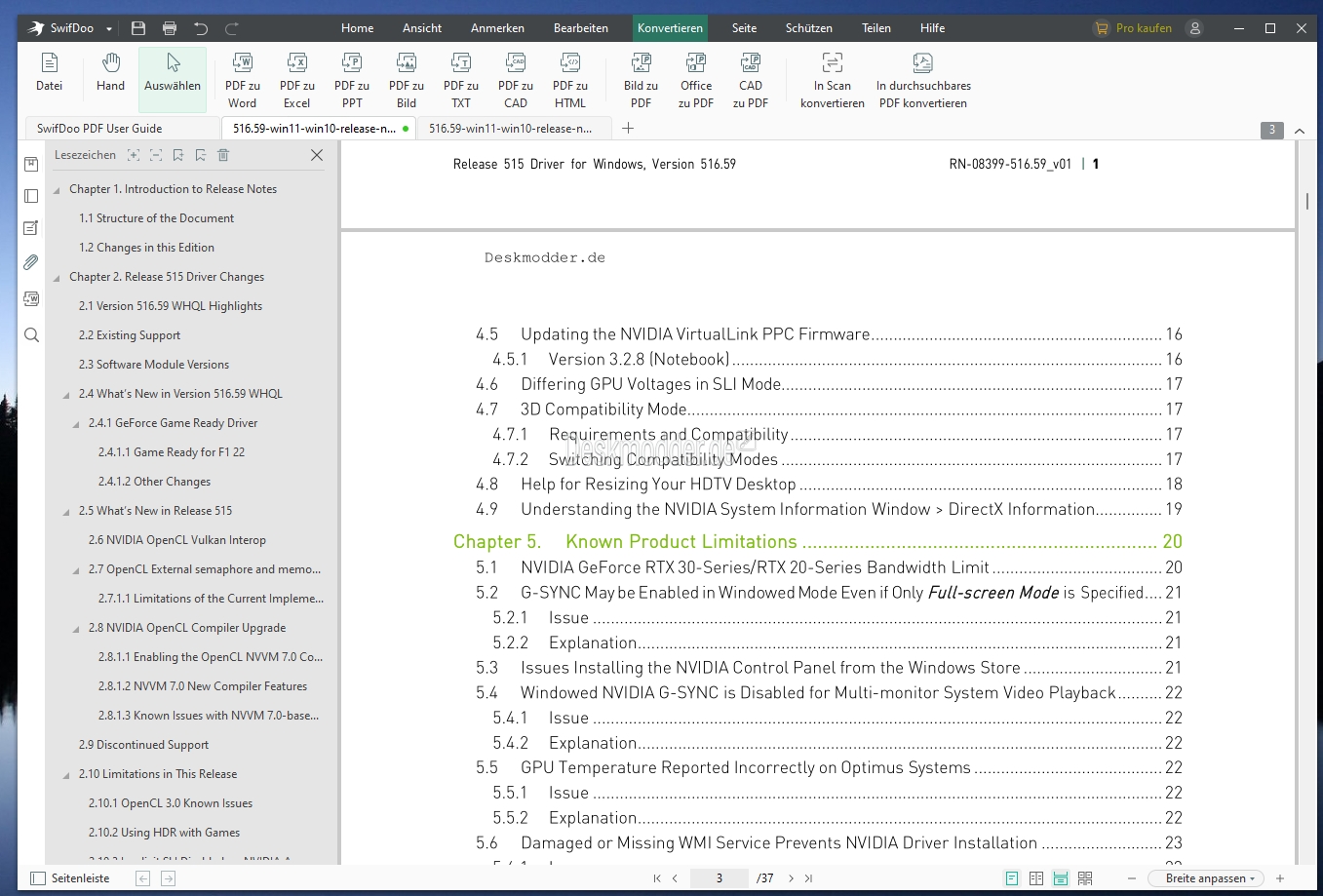Viewport: 1323px width, 896px height.
Task: Expand all bookmarks icon
Action: tap(134, 155)
